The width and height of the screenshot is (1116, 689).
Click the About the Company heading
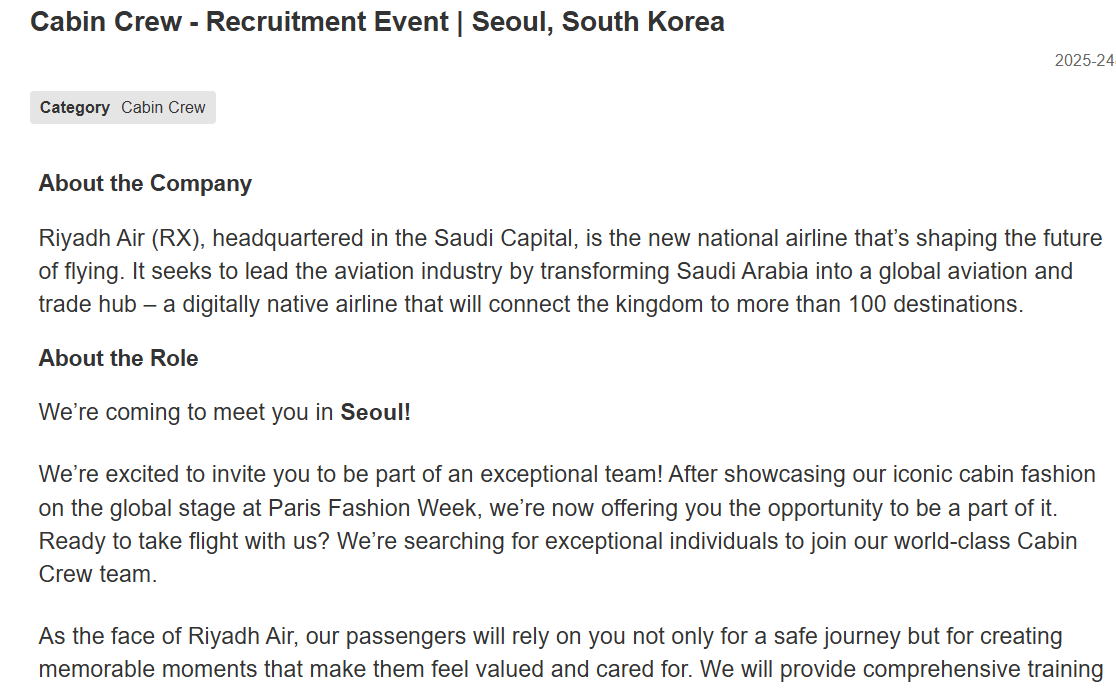145,183
